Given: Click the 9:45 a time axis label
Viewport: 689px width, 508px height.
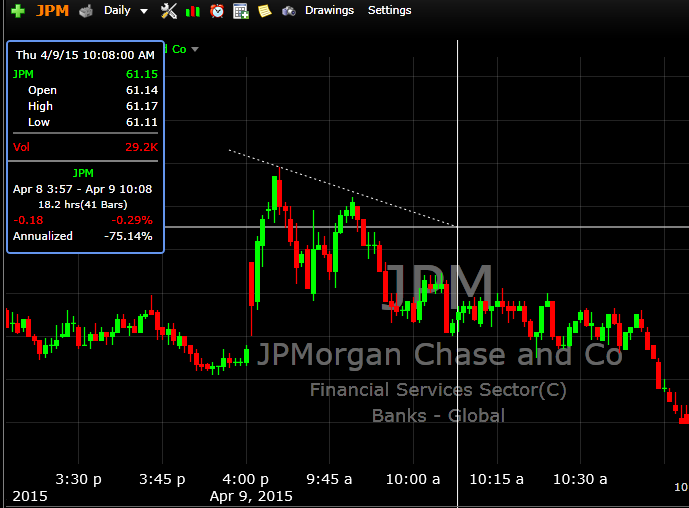Looking at the screenshot, I should point(329,479).
